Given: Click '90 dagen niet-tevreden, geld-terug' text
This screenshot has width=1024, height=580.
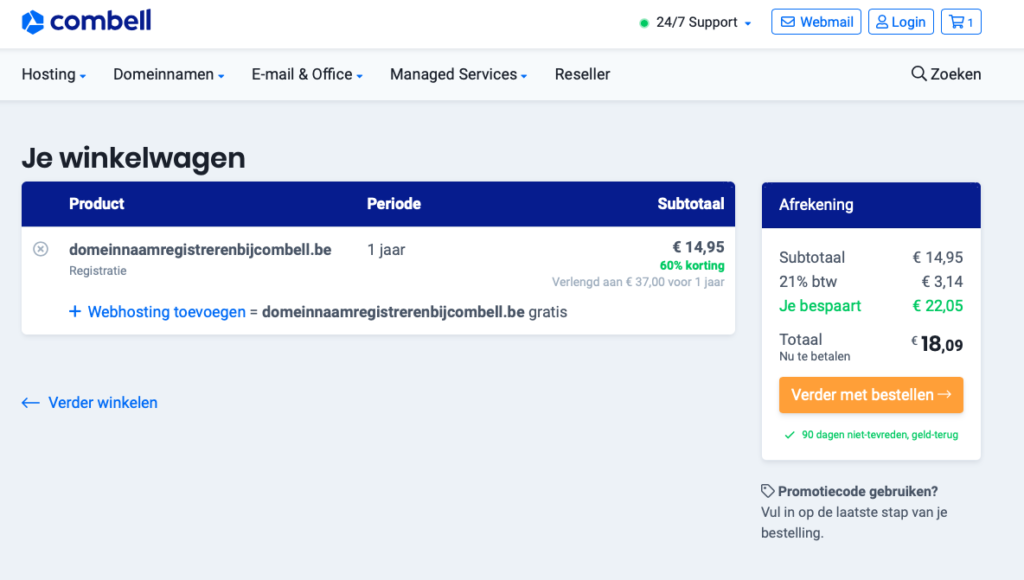Looking at the screenshot, I should point(880,434).
